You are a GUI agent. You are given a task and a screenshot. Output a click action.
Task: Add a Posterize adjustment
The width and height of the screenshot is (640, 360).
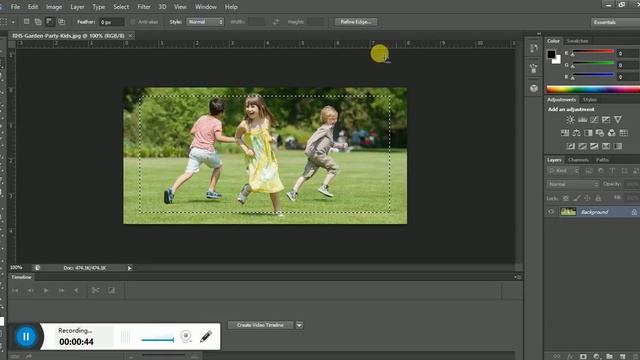click(582, 146)
